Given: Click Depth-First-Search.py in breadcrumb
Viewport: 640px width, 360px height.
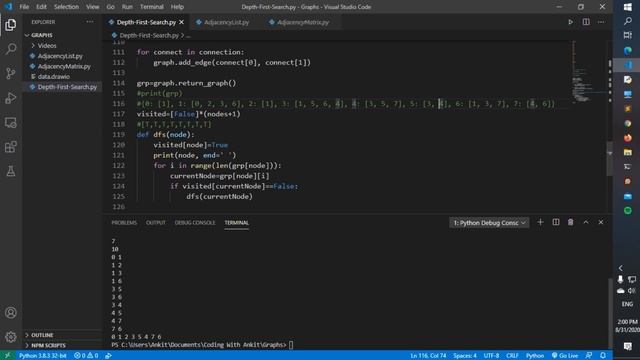Looking at the screenshot, I should coord(149,36).
